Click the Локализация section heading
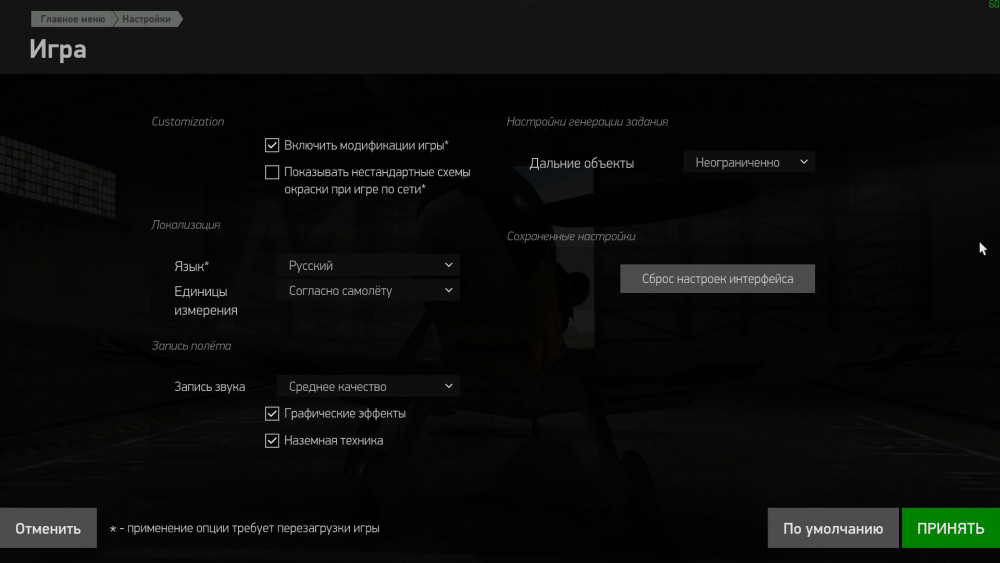This screenshot has height=563, width=1000. coord(186,225)
